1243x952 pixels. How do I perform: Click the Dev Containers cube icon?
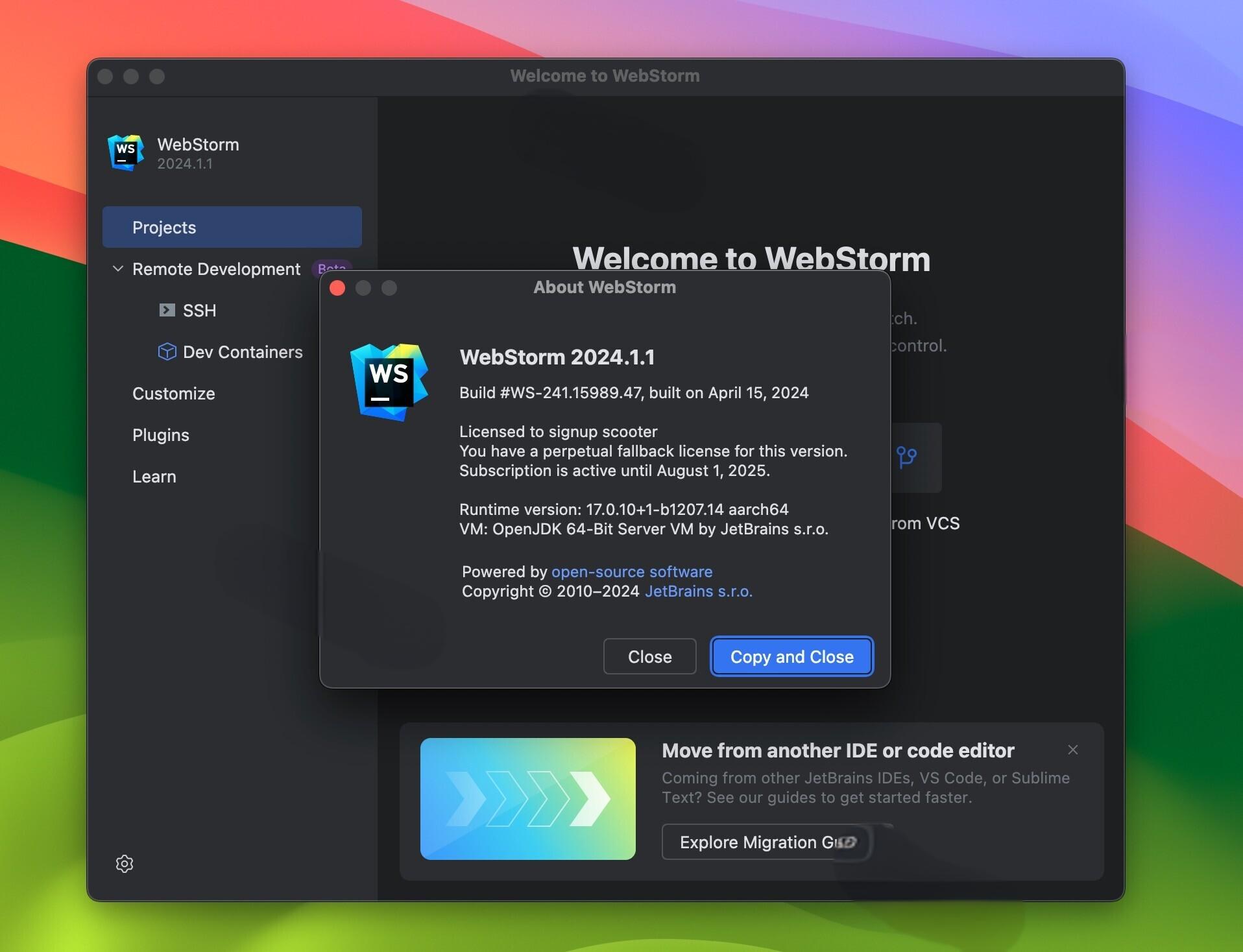(x=167, y=351)
